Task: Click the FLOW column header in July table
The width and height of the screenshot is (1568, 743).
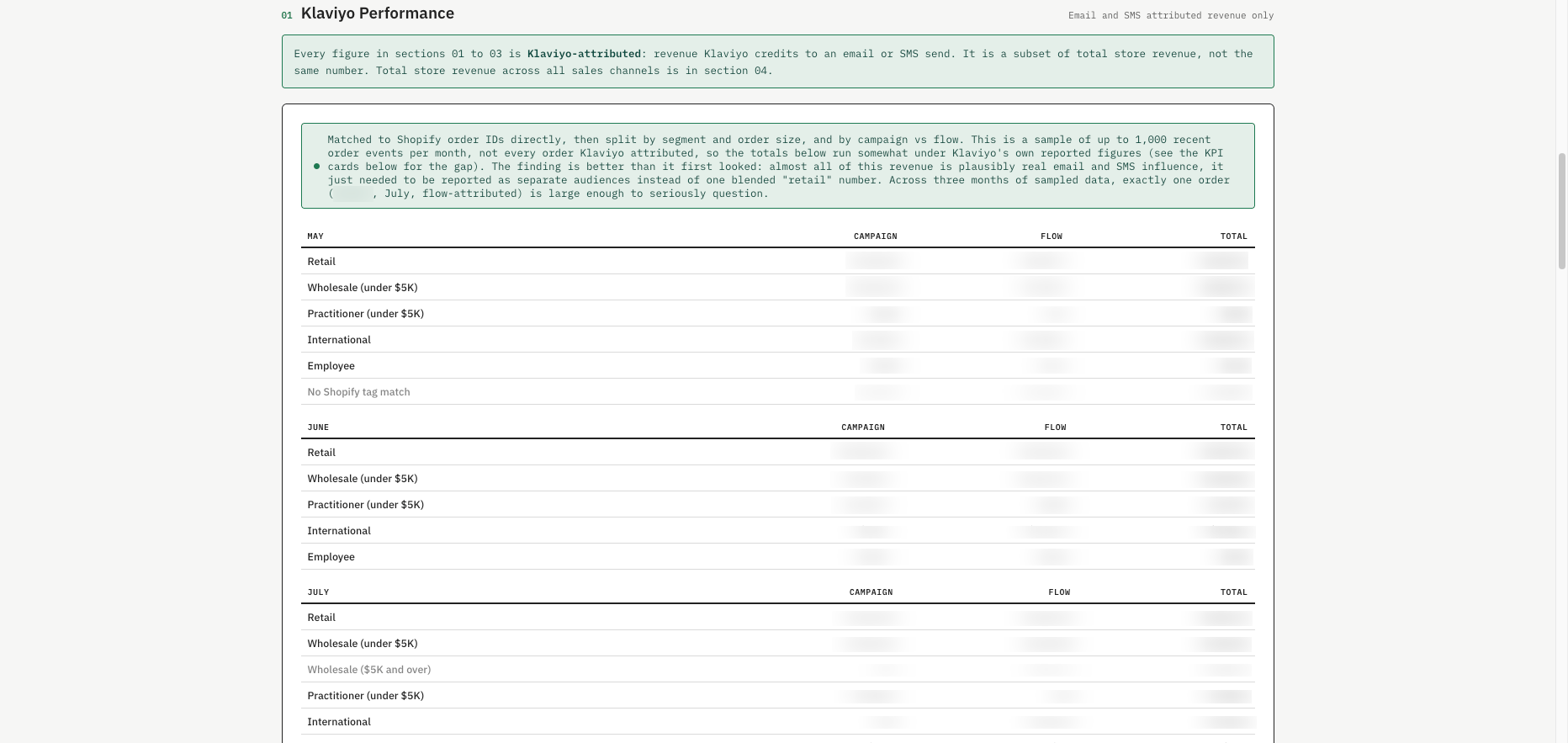Action: pos(1060,592)
